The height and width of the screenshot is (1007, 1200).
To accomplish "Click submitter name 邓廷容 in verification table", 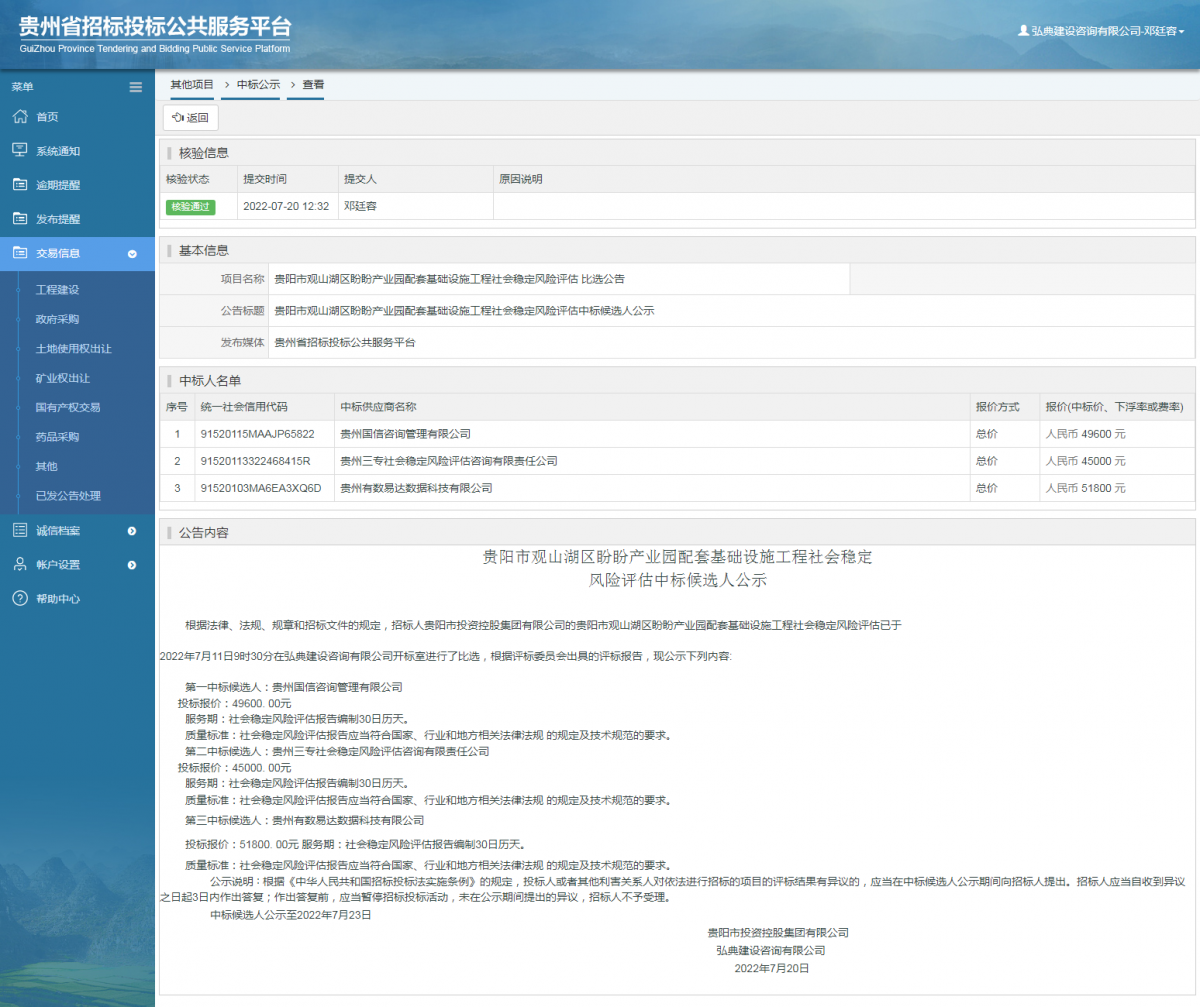I will (x=360, y=206).
